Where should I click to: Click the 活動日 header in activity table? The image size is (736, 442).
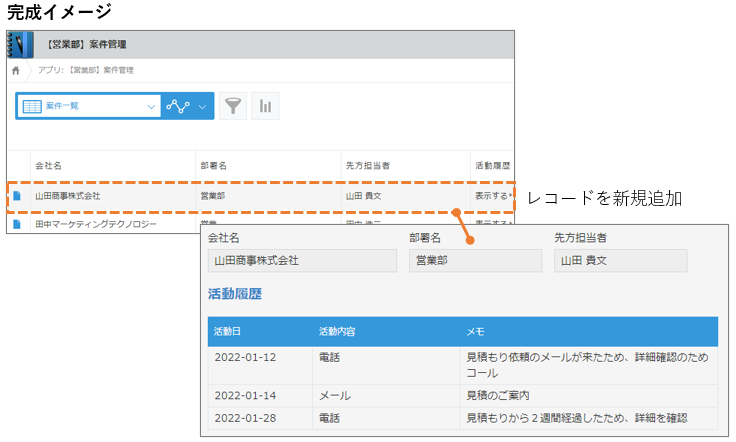pyautogui.click(x=225, y=331)
